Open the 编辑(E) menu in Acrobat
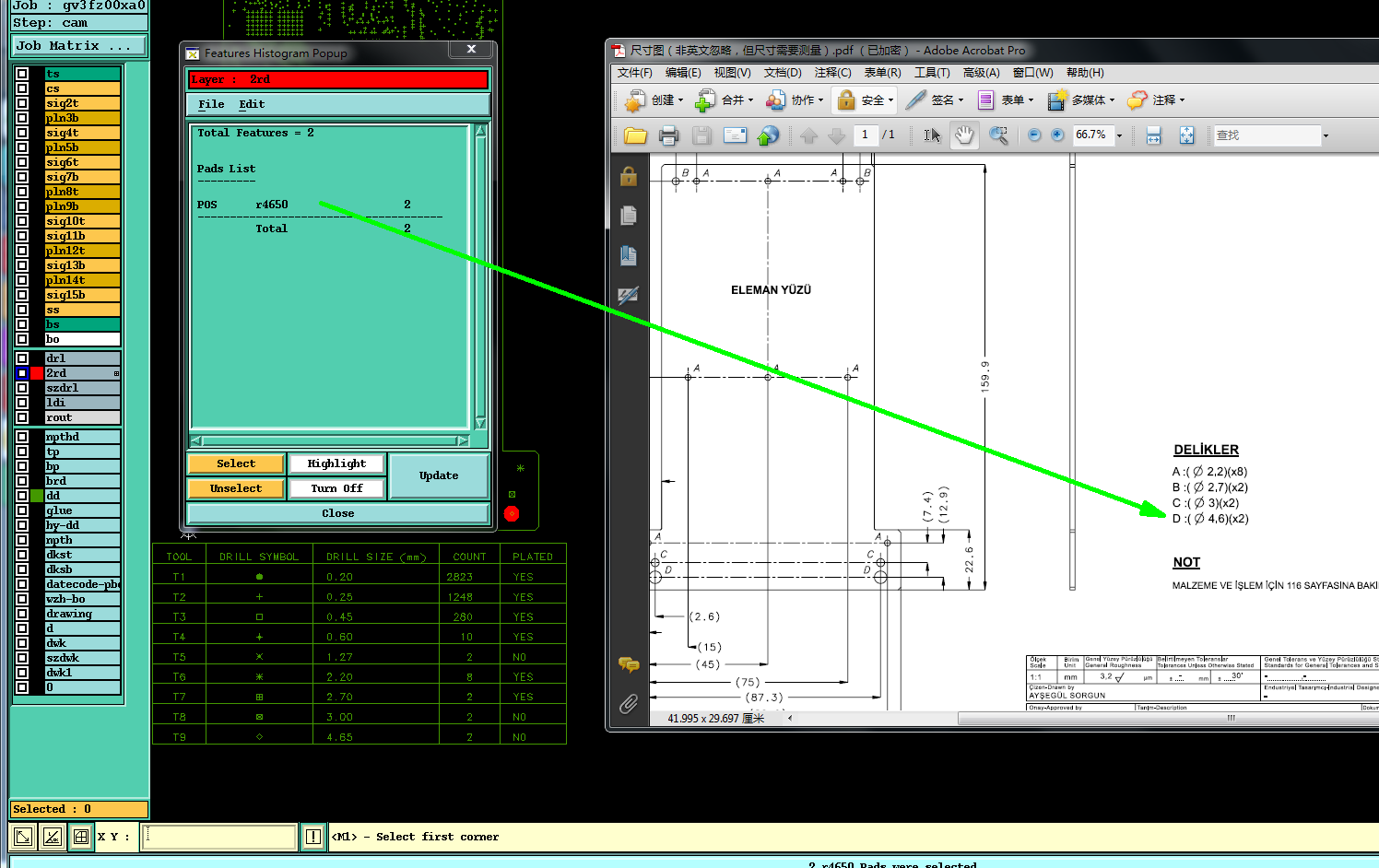This screenshot has height=868, width=1379. [683, 73]
